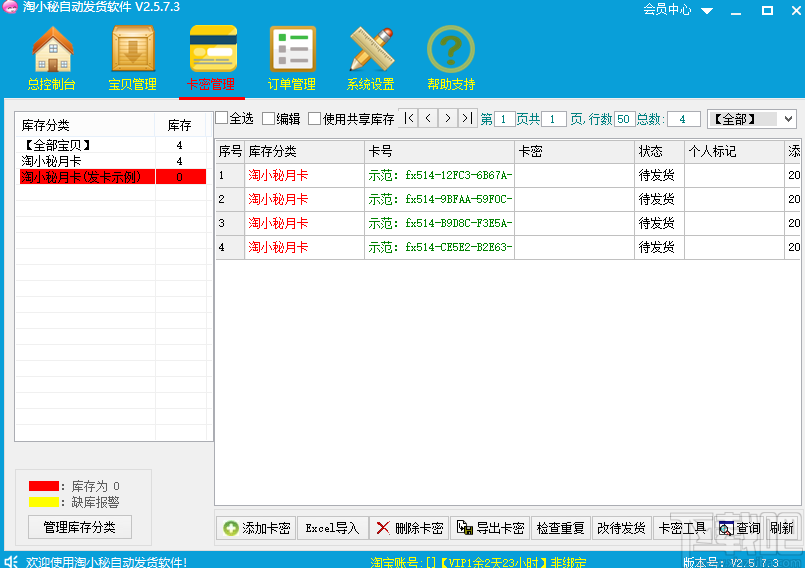Toggle 使用共享库存 checkbox
The image size is (805, 568).
(315, 119)
